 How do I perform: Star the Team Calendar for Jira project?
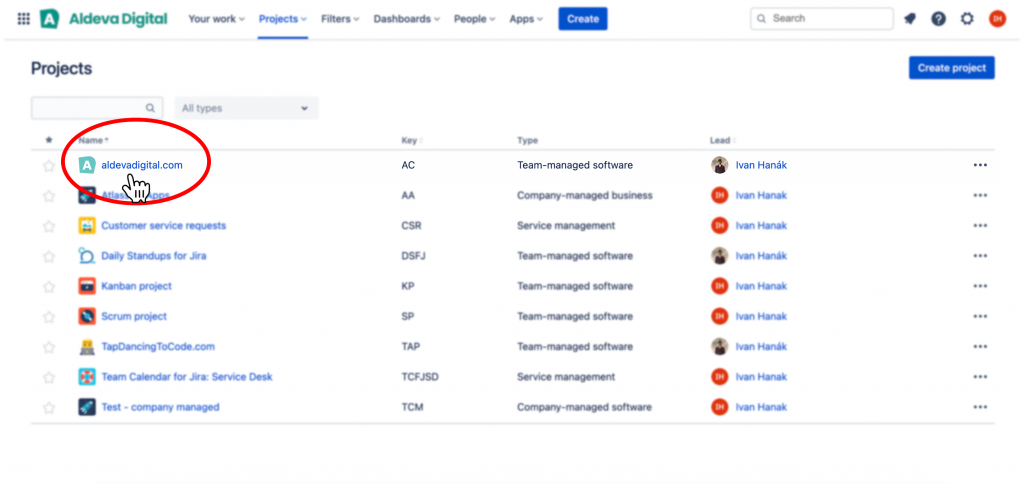coord(49,377)
